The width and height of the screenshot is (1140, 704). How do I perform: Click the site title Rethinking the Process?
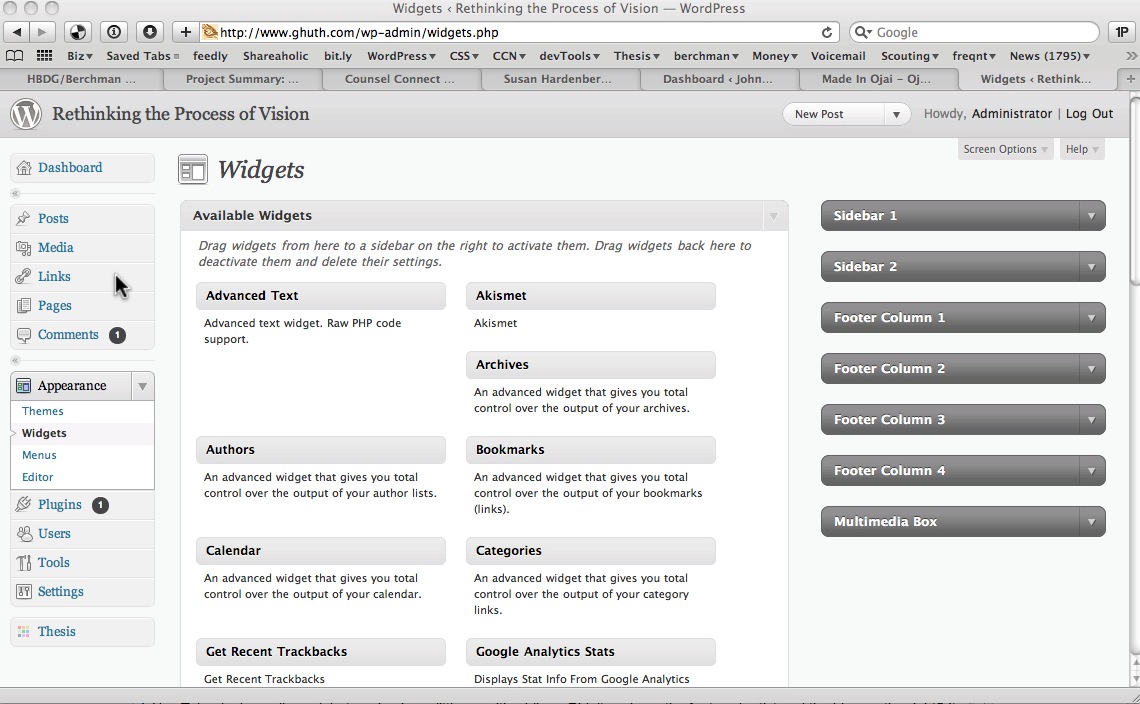[x=180, y=114]
